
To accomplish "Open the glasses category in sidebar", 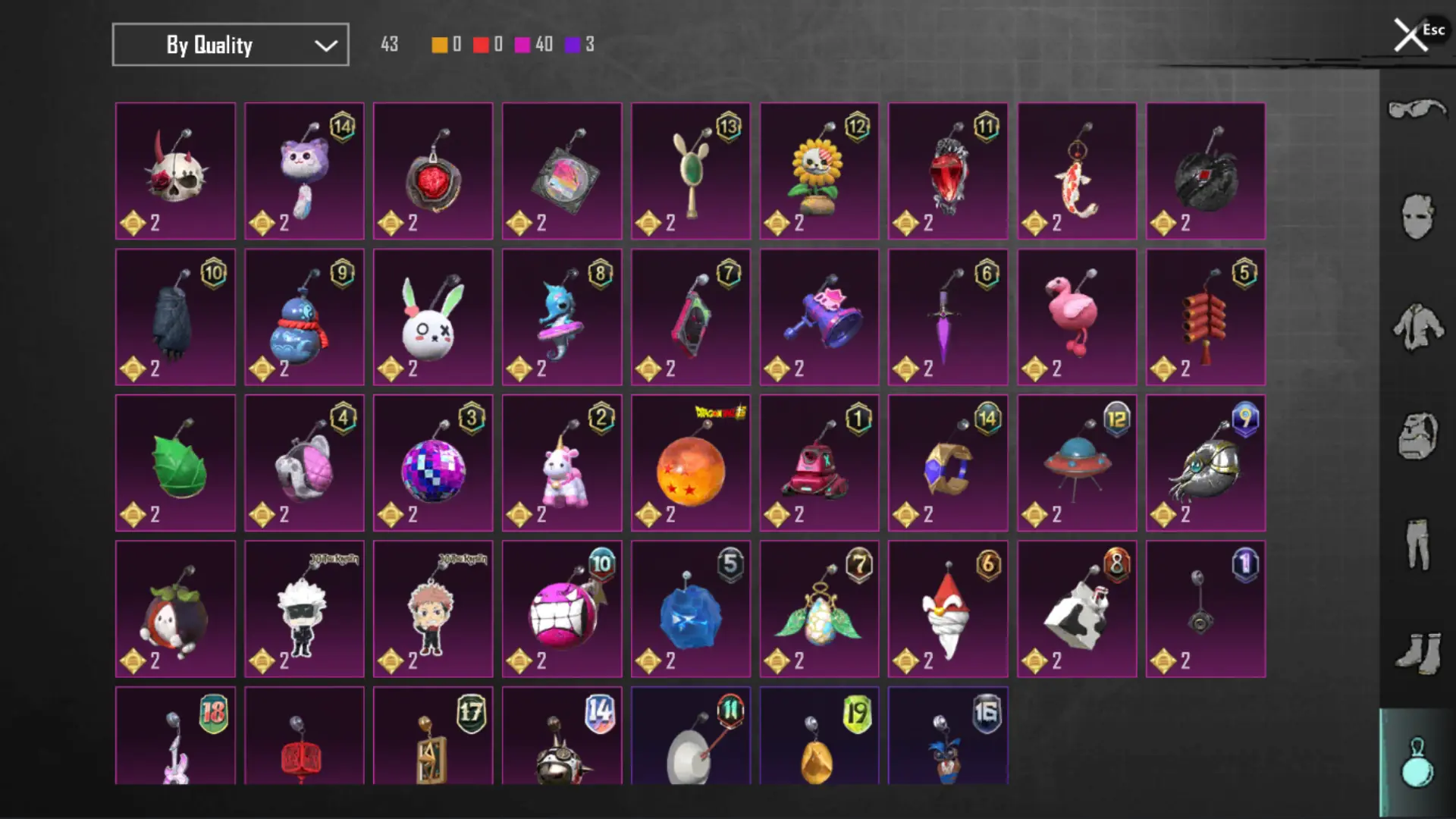I will tap(1417, 110).
